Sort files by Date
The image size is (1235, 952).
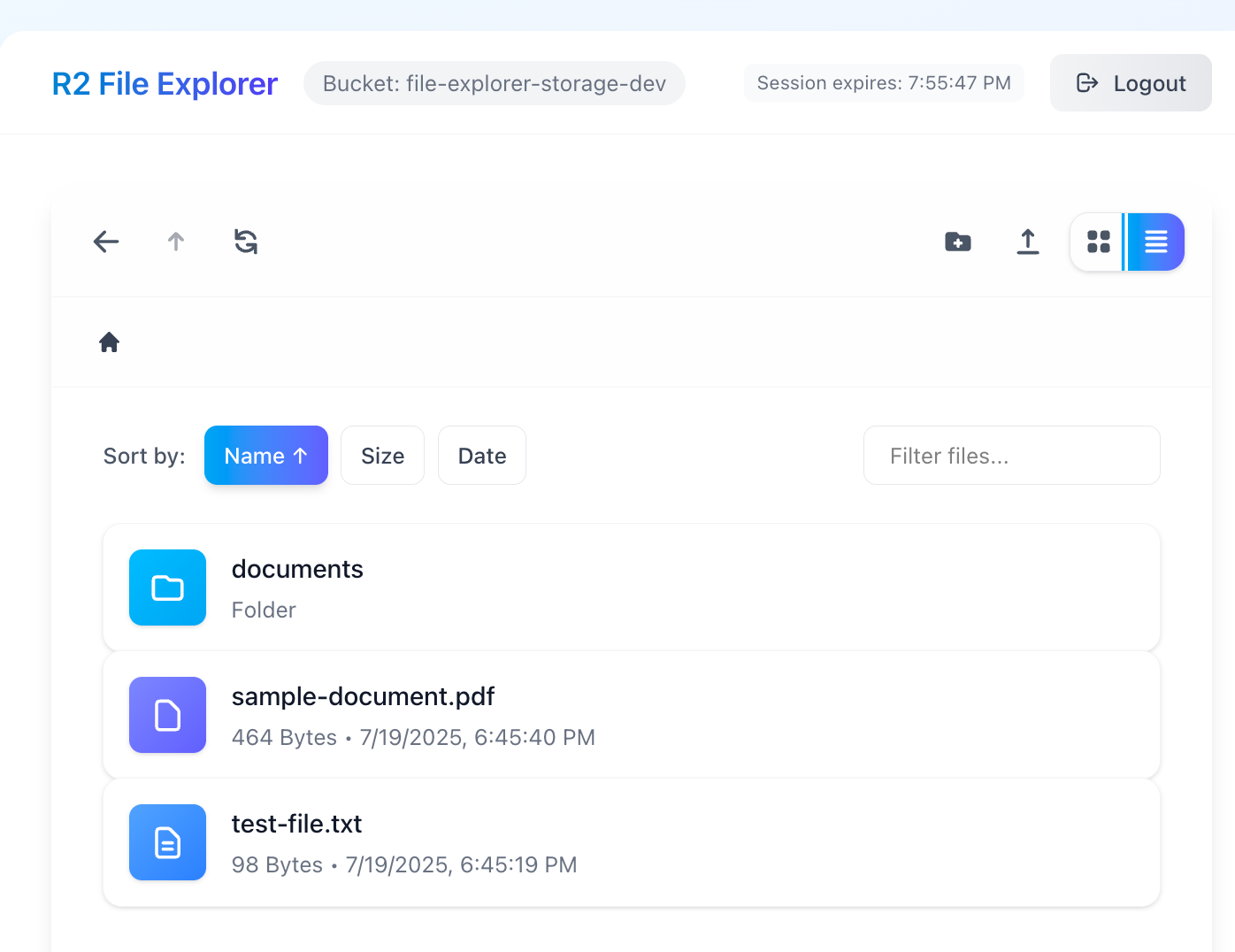click(482, 456)
